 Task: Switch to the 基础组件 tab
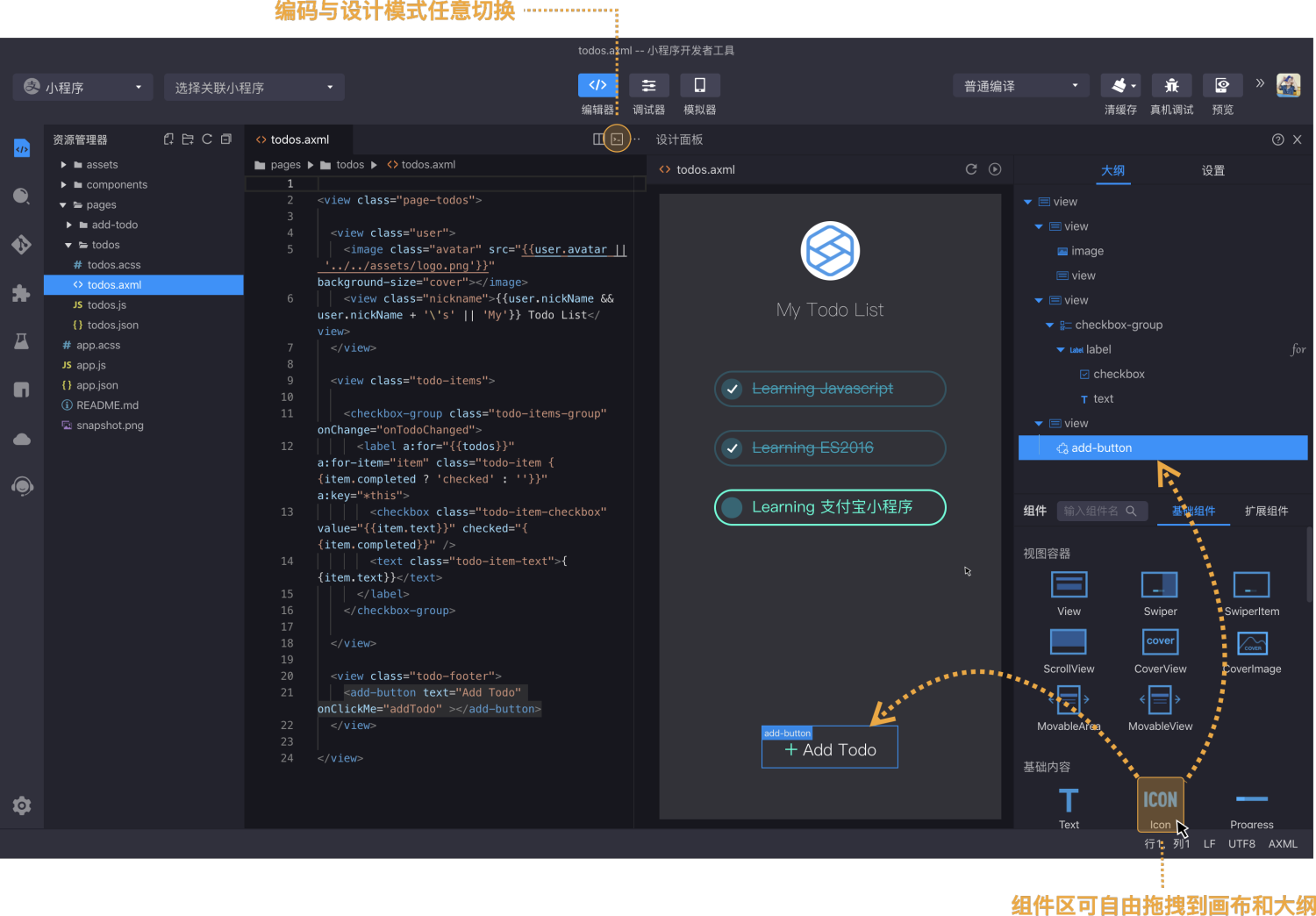click(x=1194, y=511)
